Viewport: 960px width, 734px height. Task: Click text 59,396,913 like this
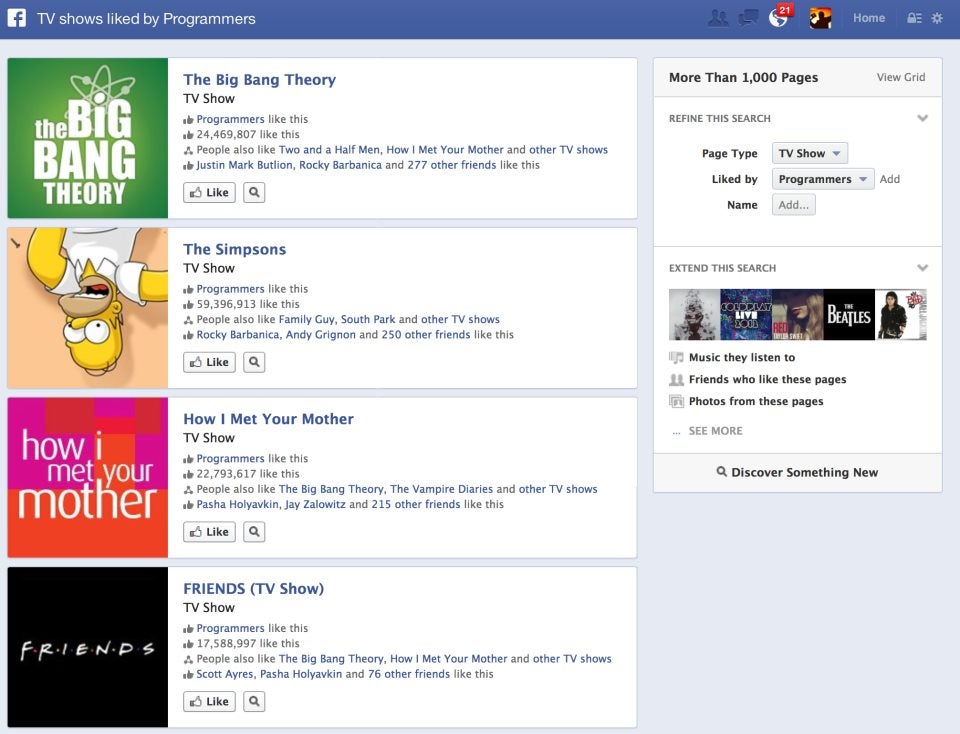[248, 304]
